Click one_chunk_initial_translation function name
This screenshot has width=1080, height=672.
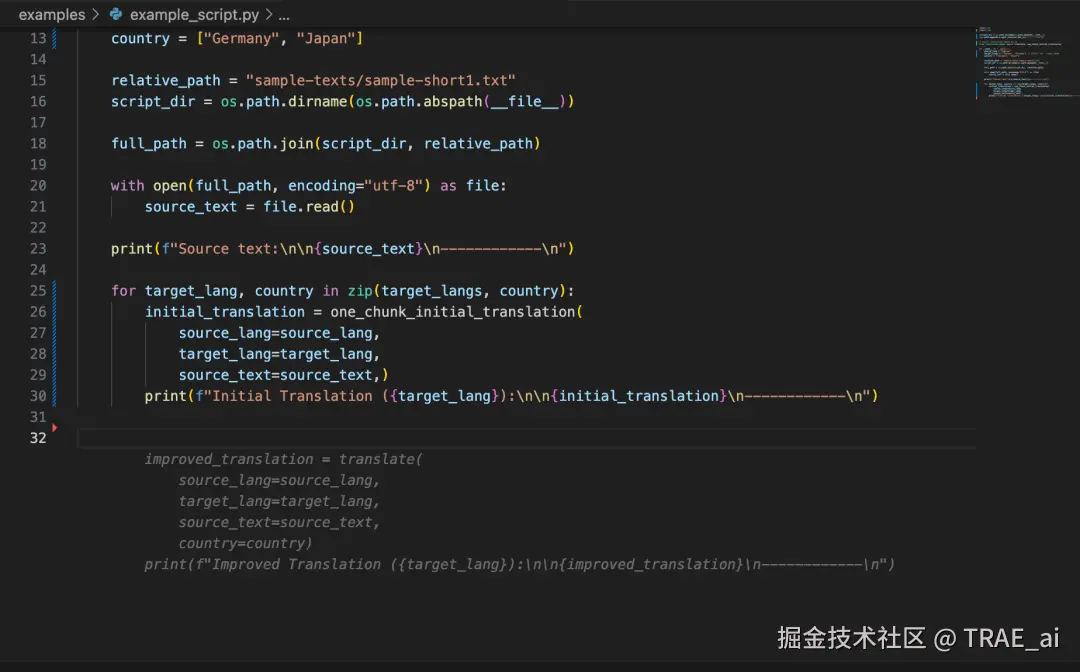pyautogui.click(x=453, y=312)
